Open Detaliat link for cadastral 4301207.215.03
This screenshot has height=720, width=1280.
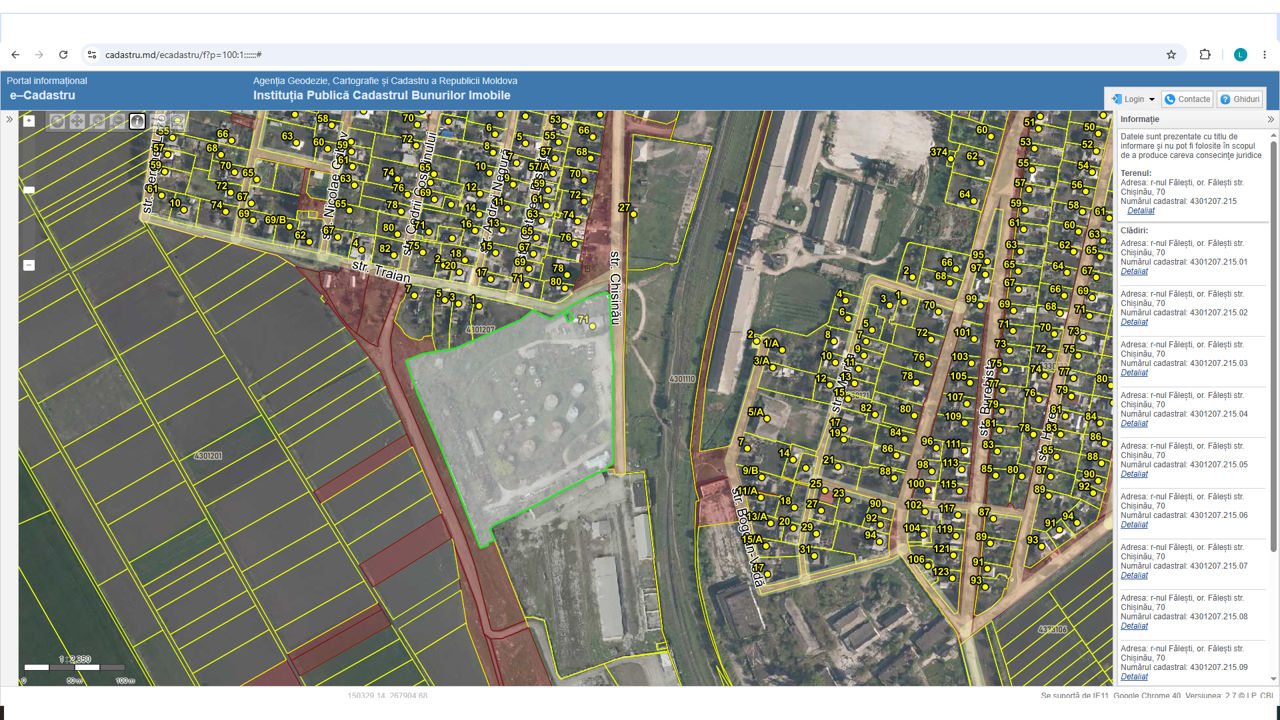coord(1134,373)
